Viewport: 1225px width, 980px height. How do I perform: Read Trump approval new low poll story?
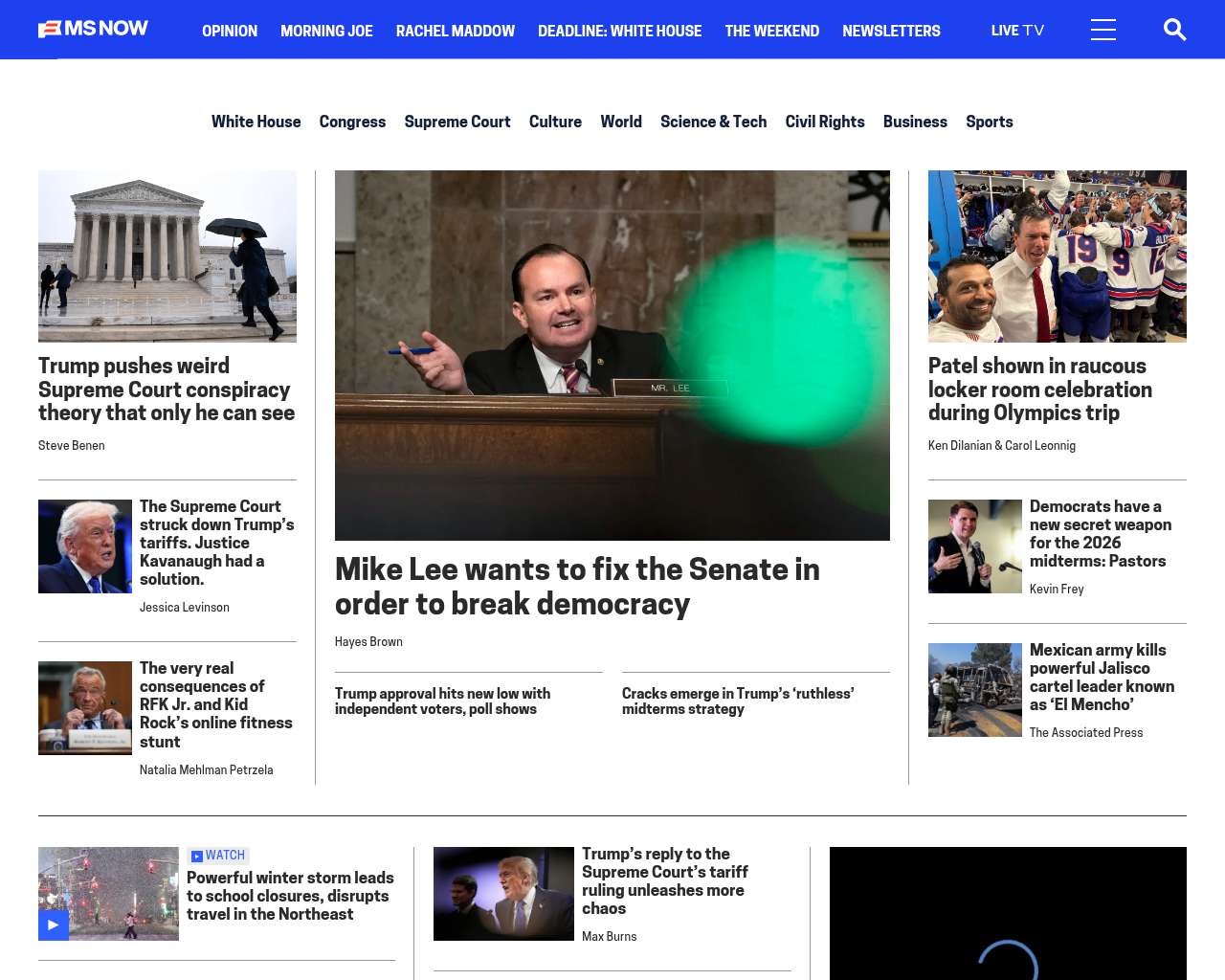point(442,702)
